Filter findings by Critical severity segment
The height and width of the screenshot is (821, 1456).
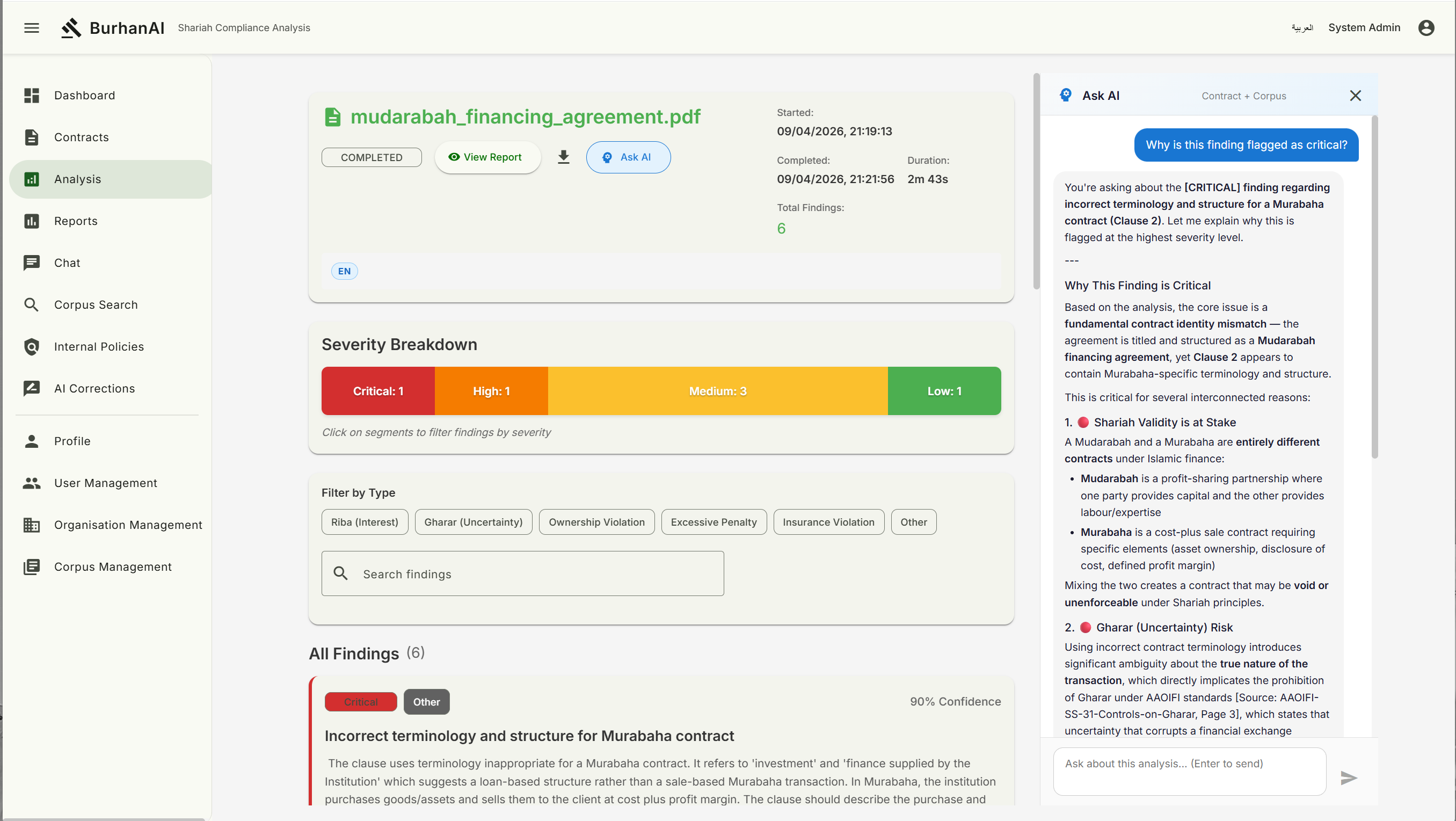coord(378,391)
